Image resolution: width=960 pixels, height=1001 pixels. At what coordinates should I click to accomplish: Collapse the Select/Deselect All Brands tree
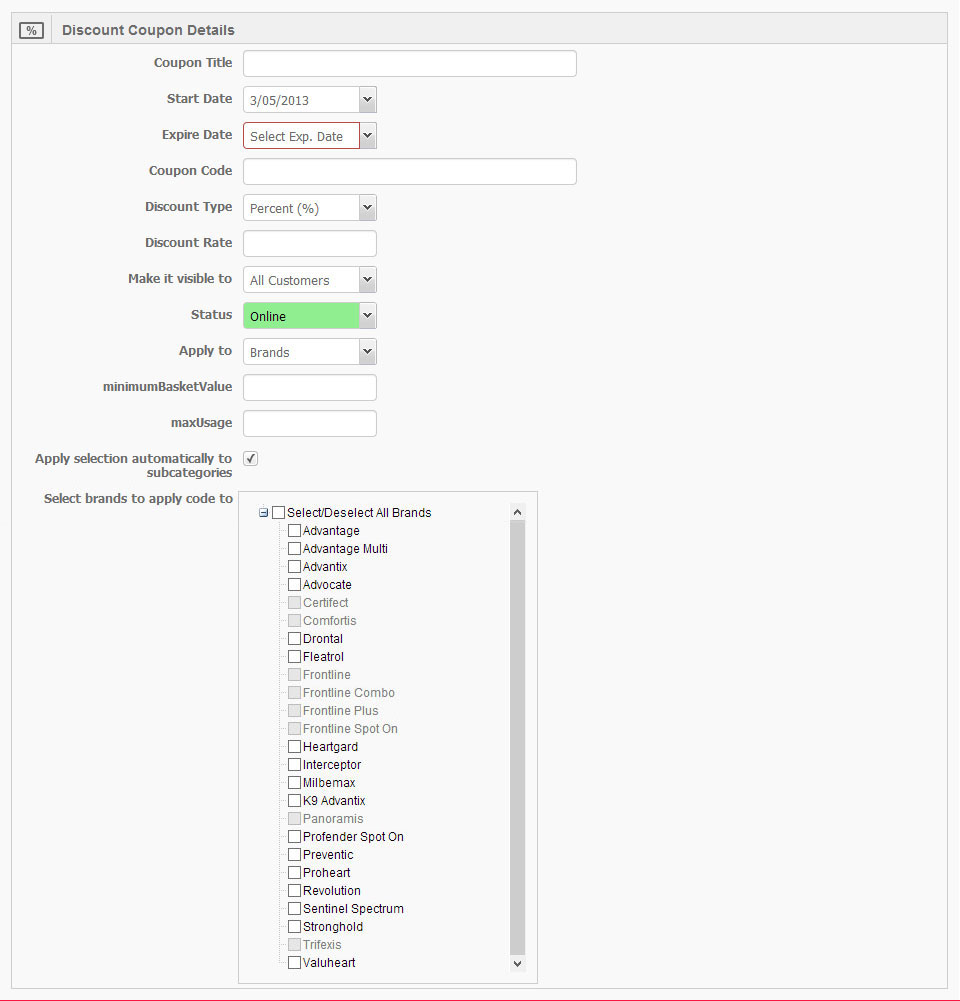(263, 513)
